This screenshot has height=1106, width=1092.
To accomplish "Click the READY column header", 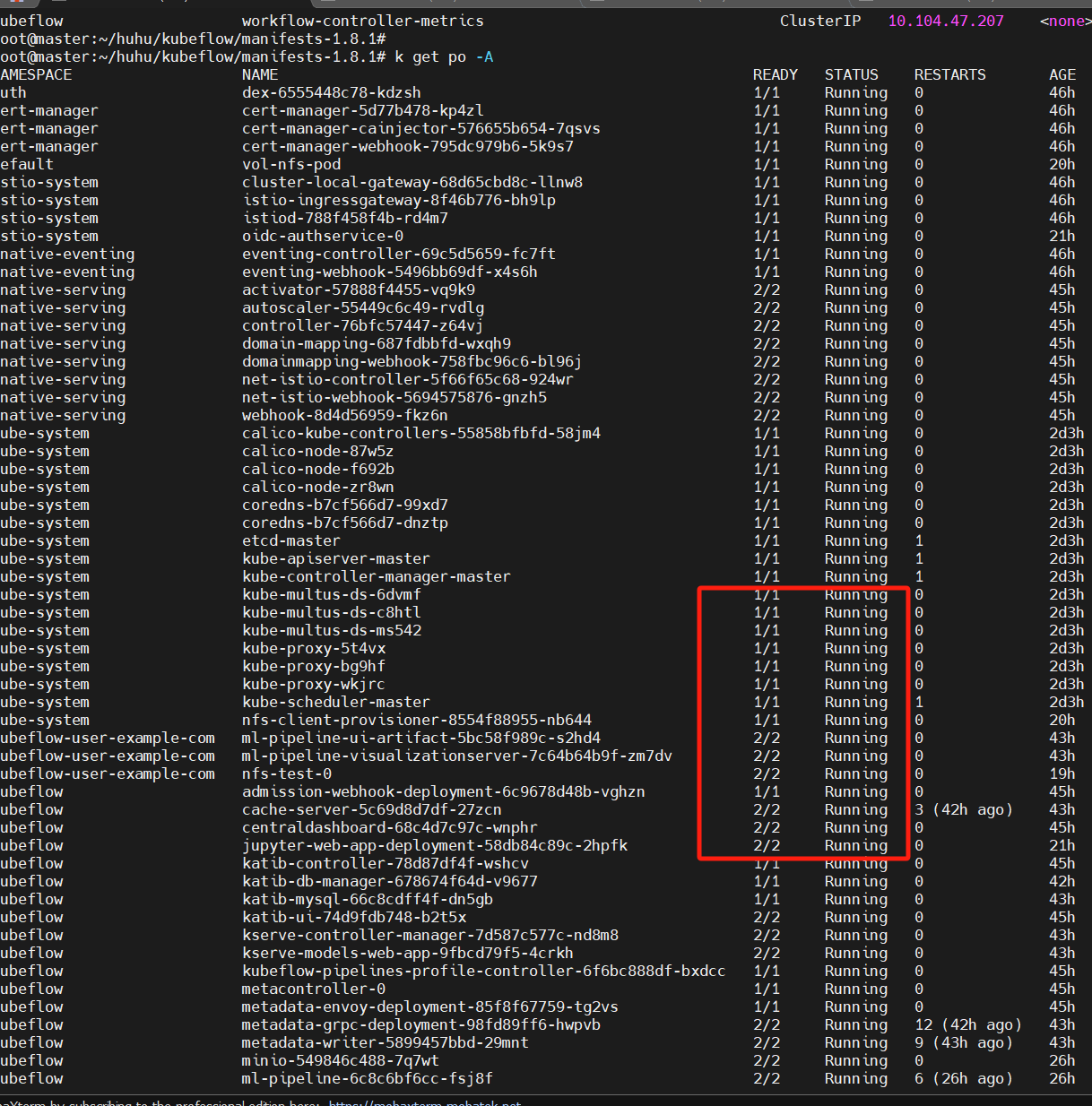I will click(x=776, y=75).
